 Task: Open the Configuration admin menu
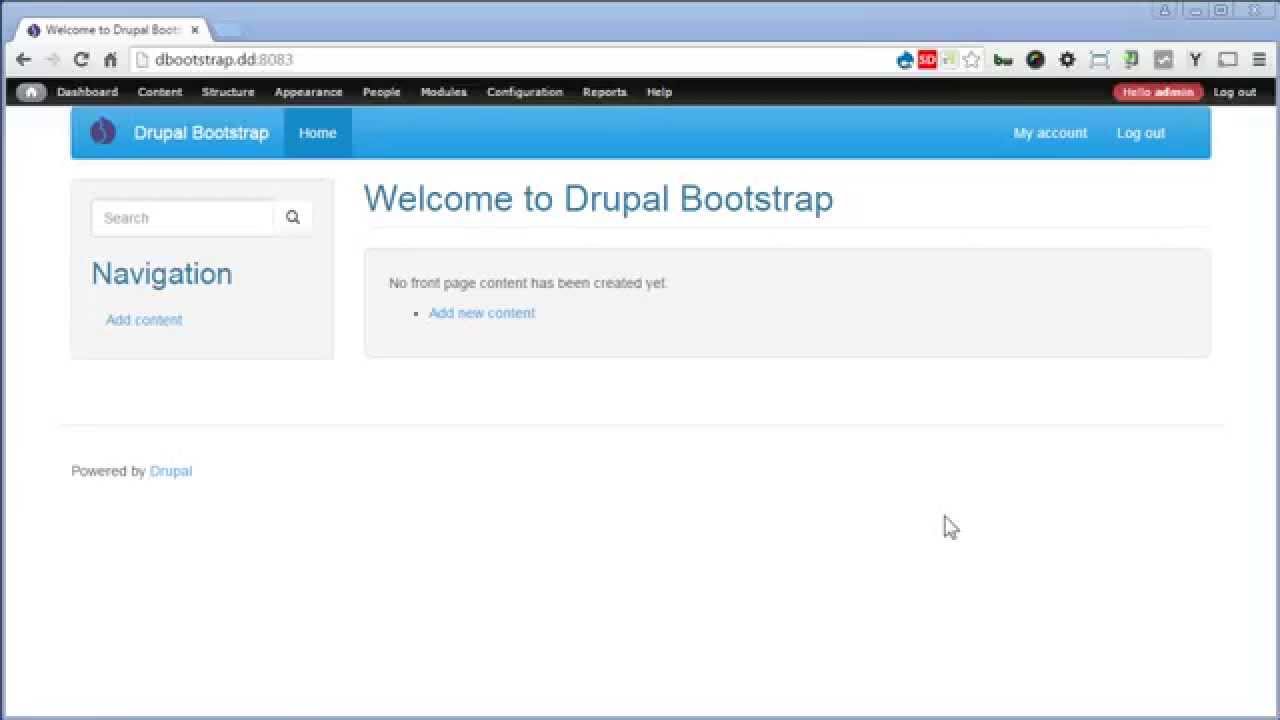(x=525, y=92)
